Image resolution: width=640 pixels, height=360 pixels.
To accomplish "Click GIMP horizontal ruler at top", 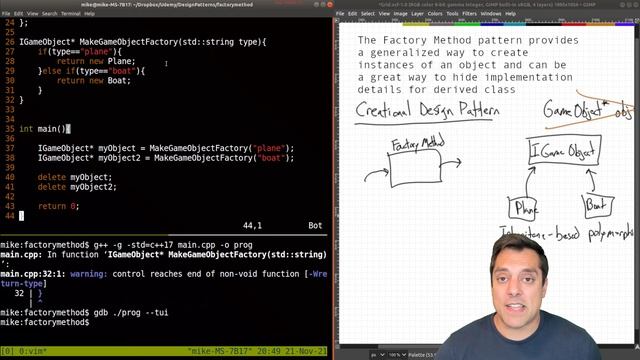I will pos(486,20).
